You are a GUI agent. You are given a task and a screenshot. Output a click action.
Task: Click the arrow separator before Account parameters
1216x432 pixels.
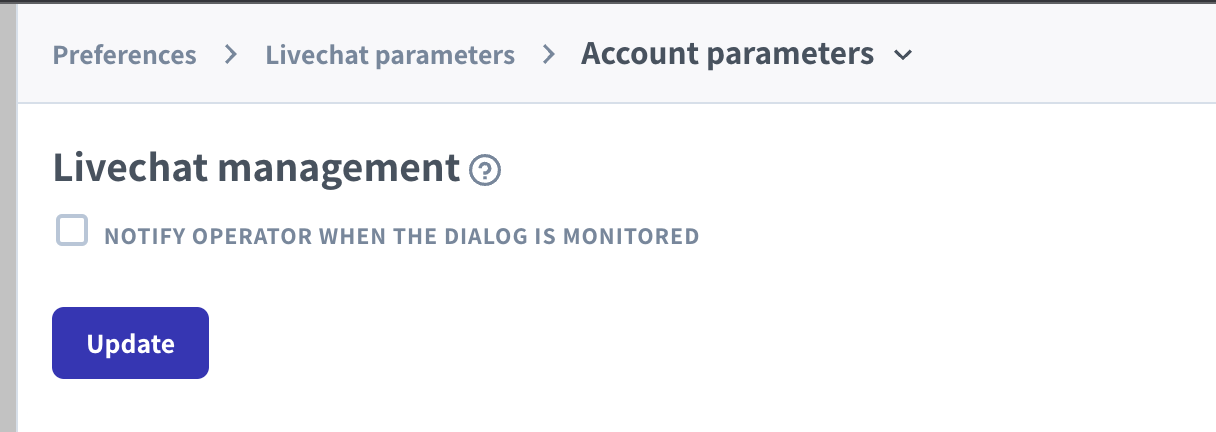[548, 55]
